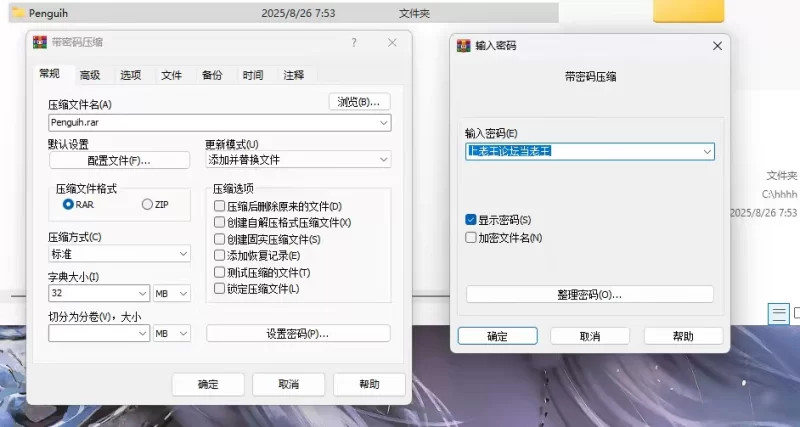Check the 加密文件名 checkbox
Image resolution: width=800 pixels, height=427 pixels.
(x=471, y=238)
